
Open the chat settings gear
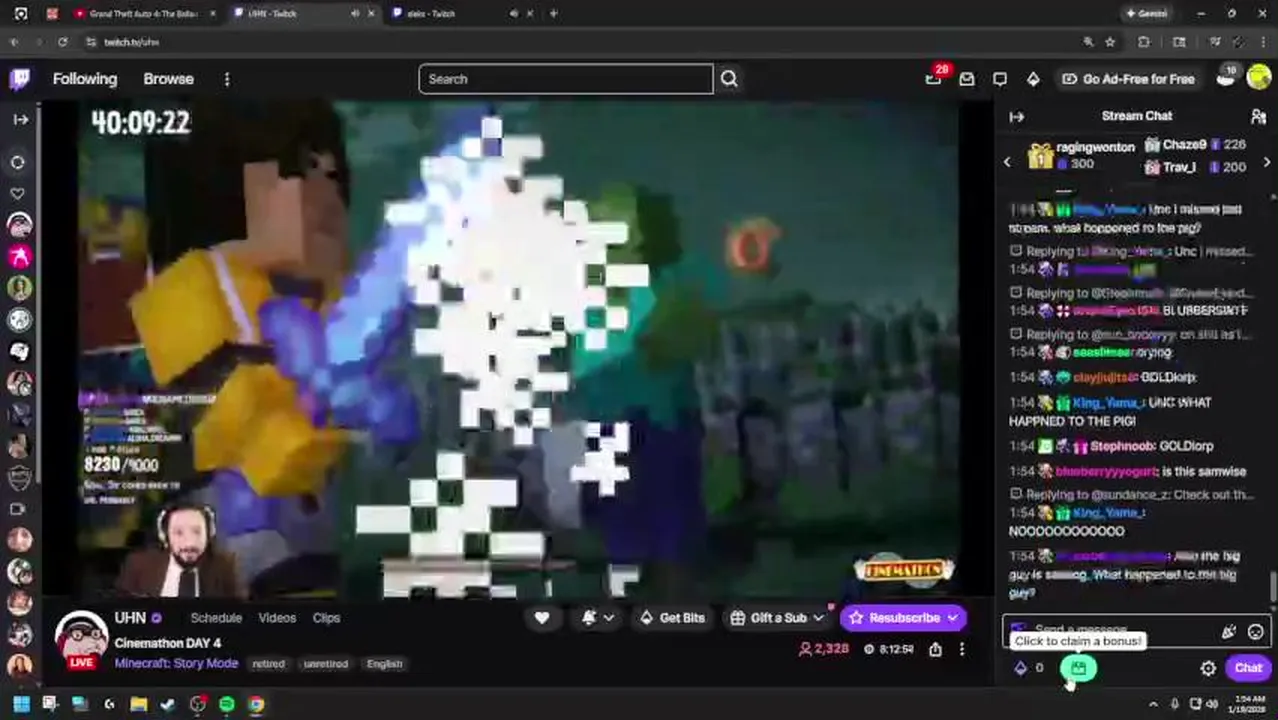[1208, 668]
